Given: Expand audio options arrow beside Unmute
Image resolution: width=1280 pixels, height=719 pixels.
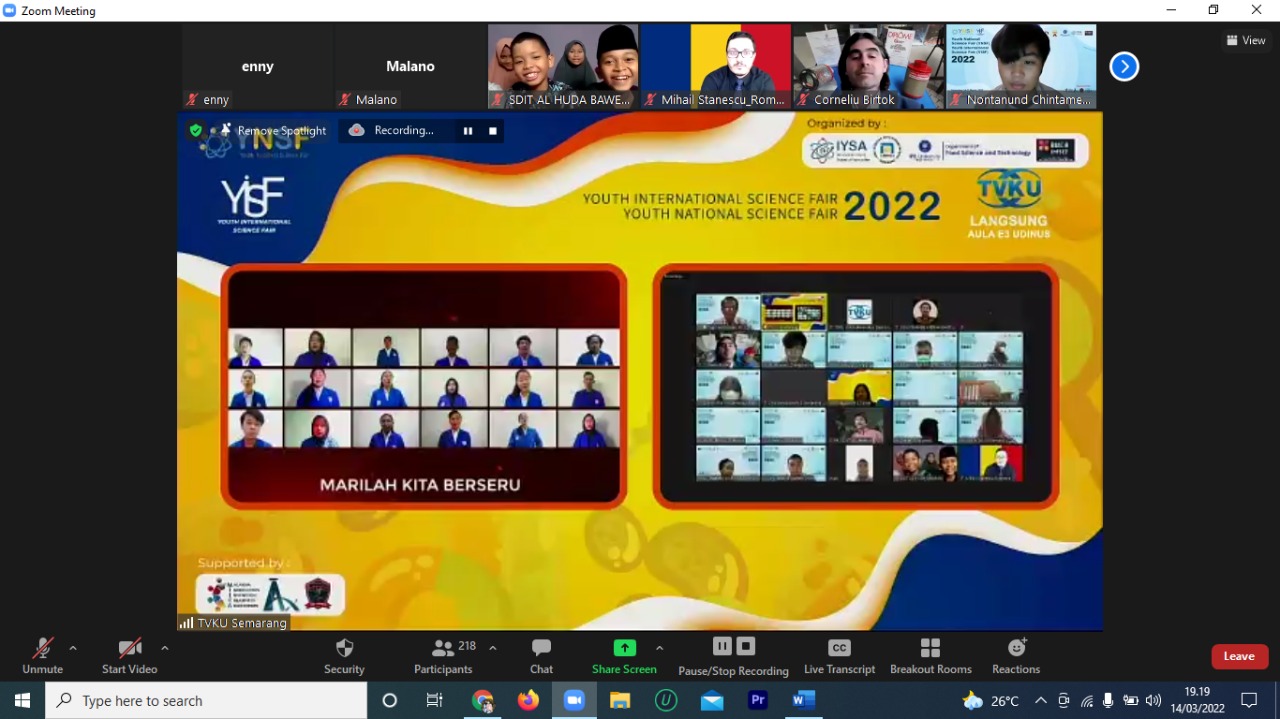Looking at the screenshot, I should point(73,648).
